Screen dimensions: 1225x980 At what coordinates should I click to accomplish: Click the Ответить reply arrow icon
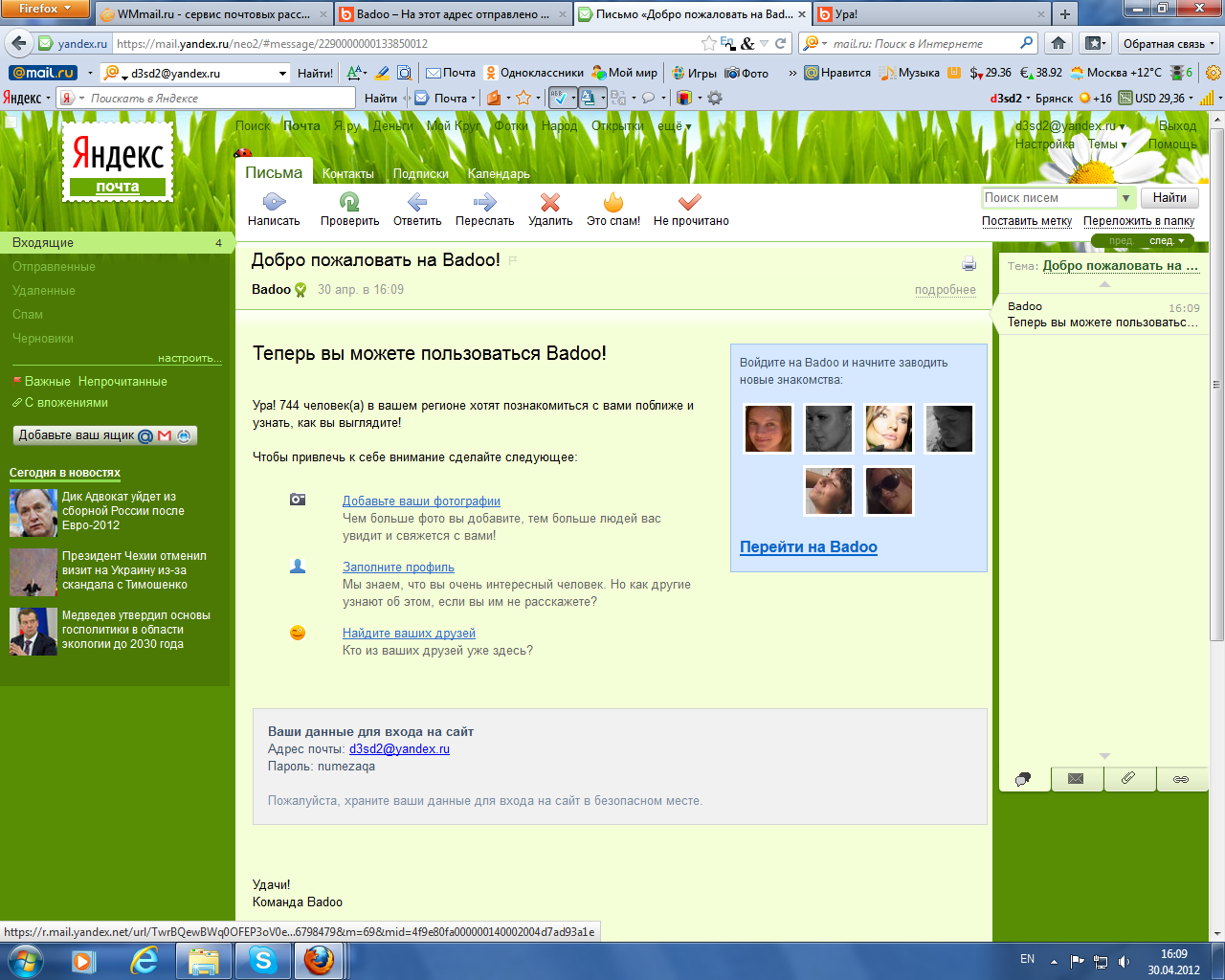pos(416,202)
